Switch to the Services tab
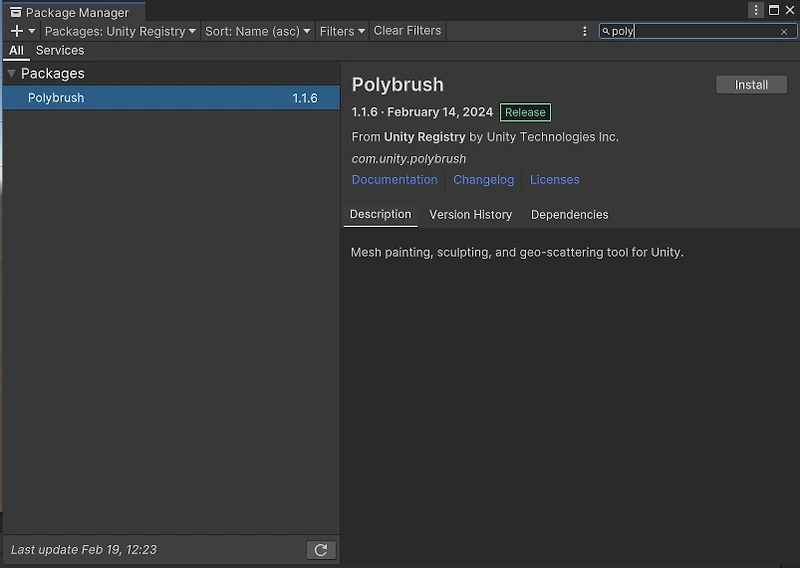This screenshot has height=568, width=800. click(60, 50)
